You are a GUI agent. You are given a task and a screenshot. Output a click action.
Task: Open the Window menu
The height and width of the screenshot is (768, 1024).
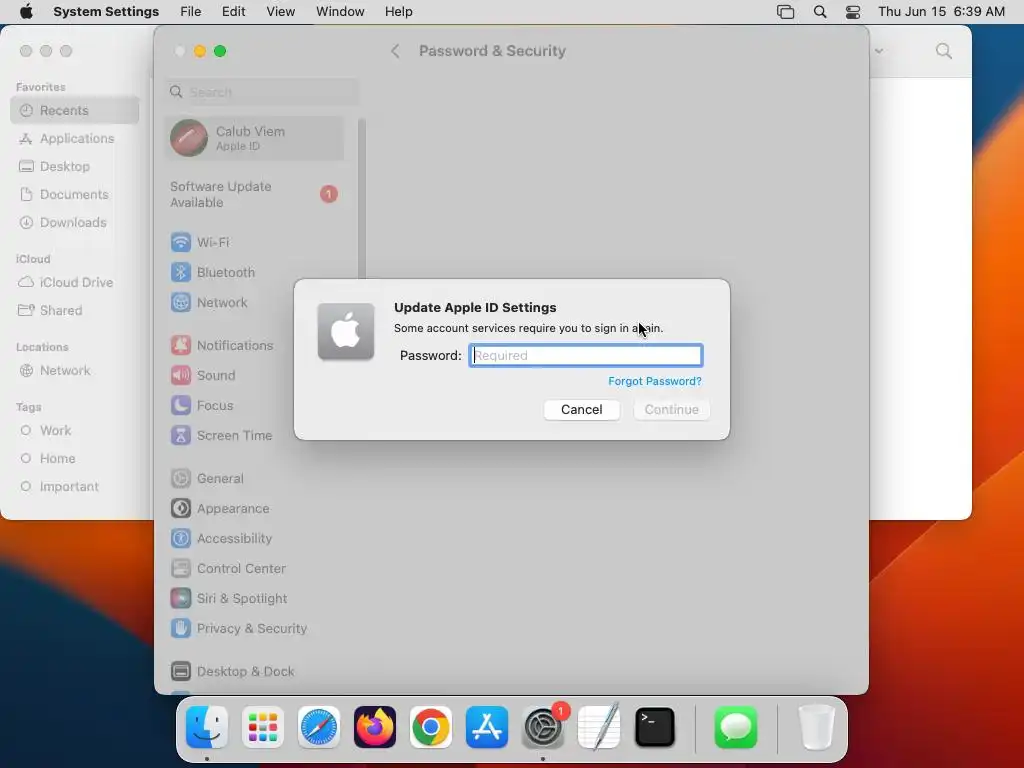[340, 12]
